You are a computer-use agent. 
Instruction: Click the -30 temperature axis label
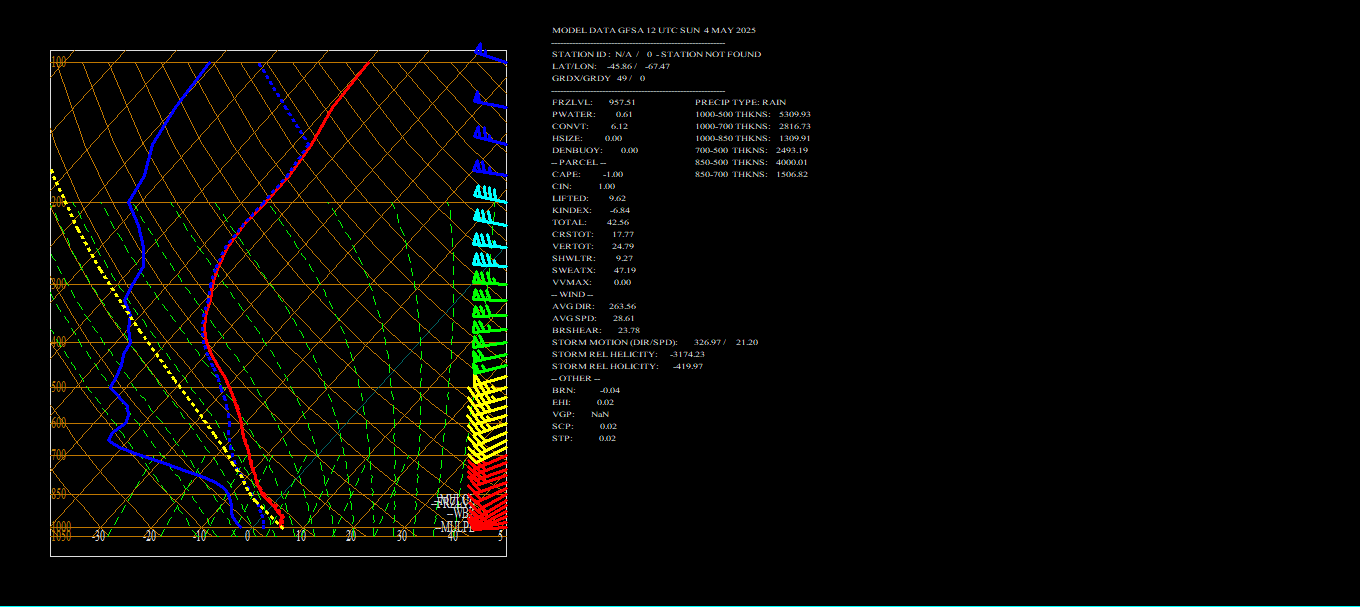98,536
